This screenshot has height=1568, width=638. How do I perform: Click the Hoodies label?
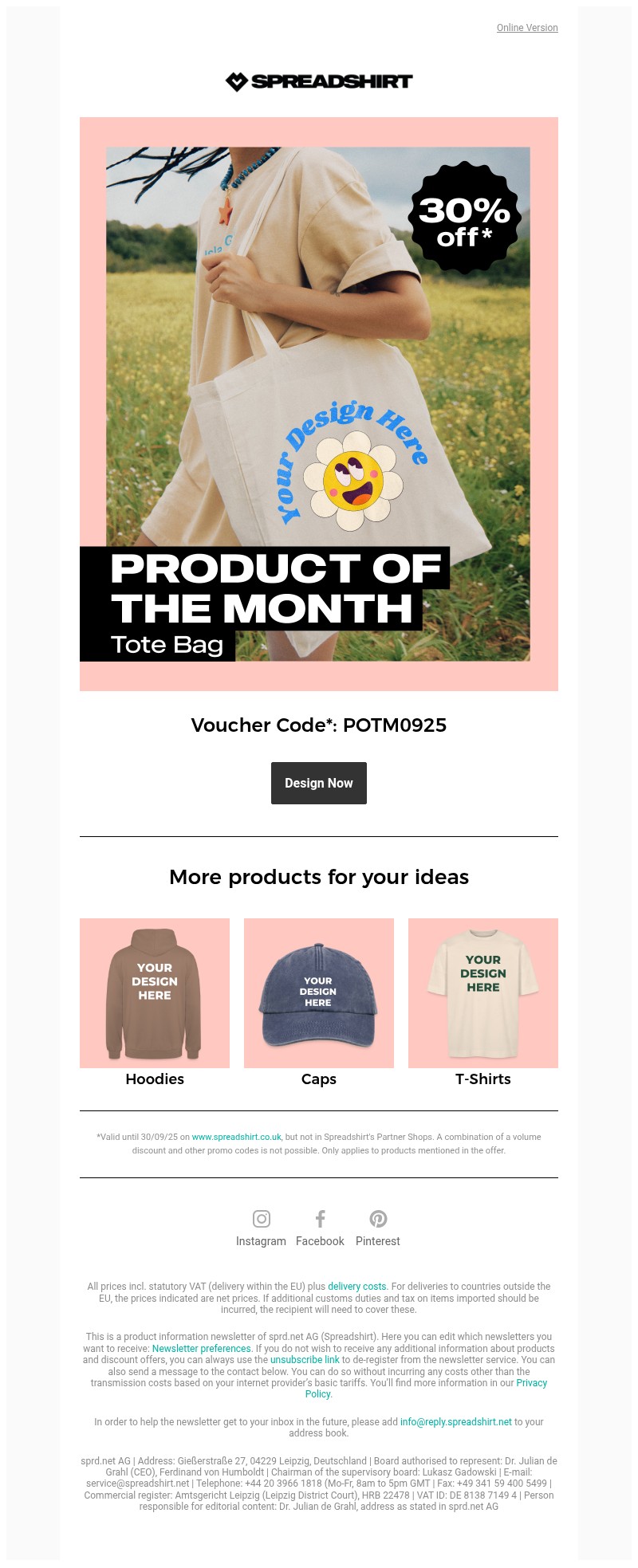pyautogui.click(x=155, y=1079)
